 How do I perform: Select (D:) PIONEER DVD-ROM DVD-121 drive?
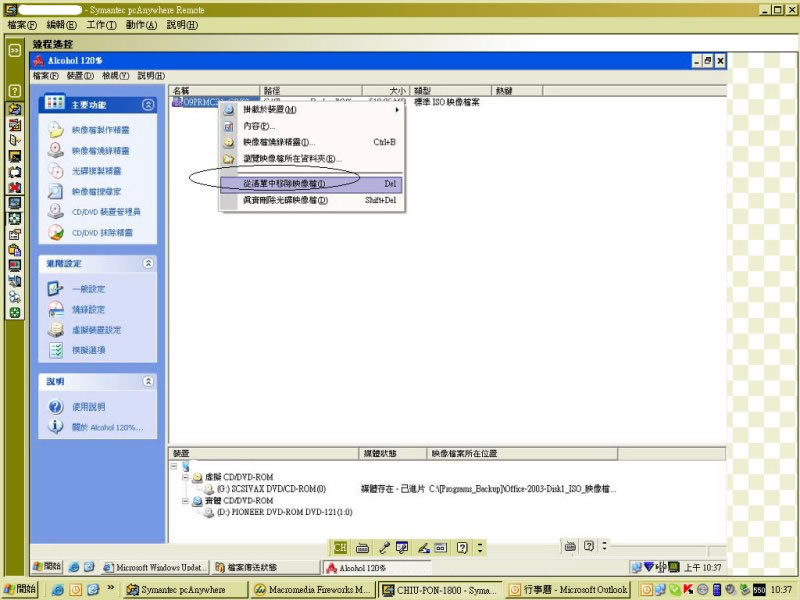[284, 512]
